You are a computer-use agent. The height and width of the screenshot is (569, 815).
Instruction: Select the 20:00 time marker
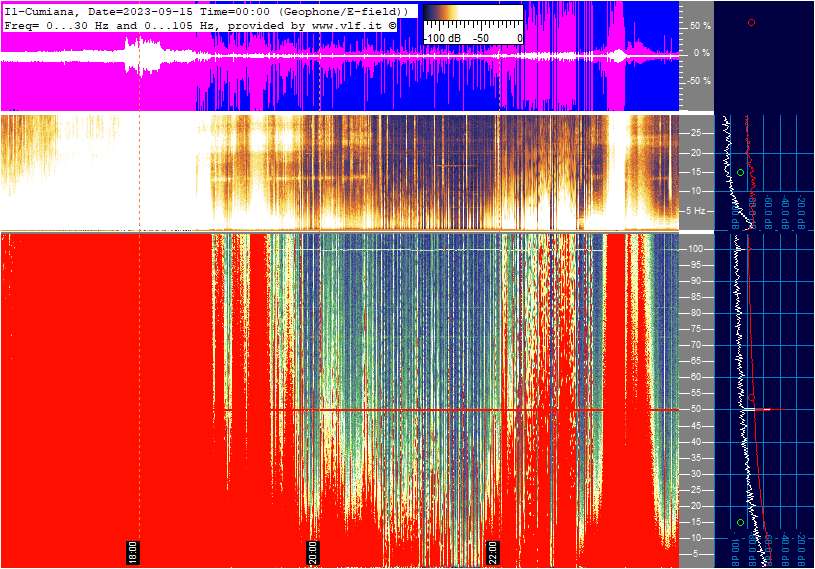(x=313, y=552)
